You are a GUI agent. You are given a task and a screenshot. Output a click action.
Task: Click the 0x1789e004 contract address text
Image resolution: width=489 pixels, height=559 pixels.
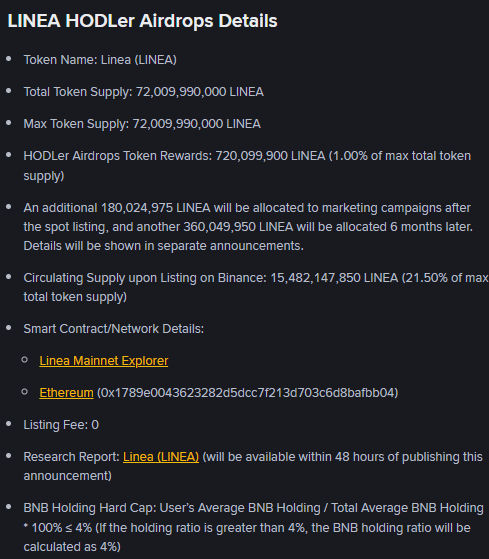click(x=247, y=393)
